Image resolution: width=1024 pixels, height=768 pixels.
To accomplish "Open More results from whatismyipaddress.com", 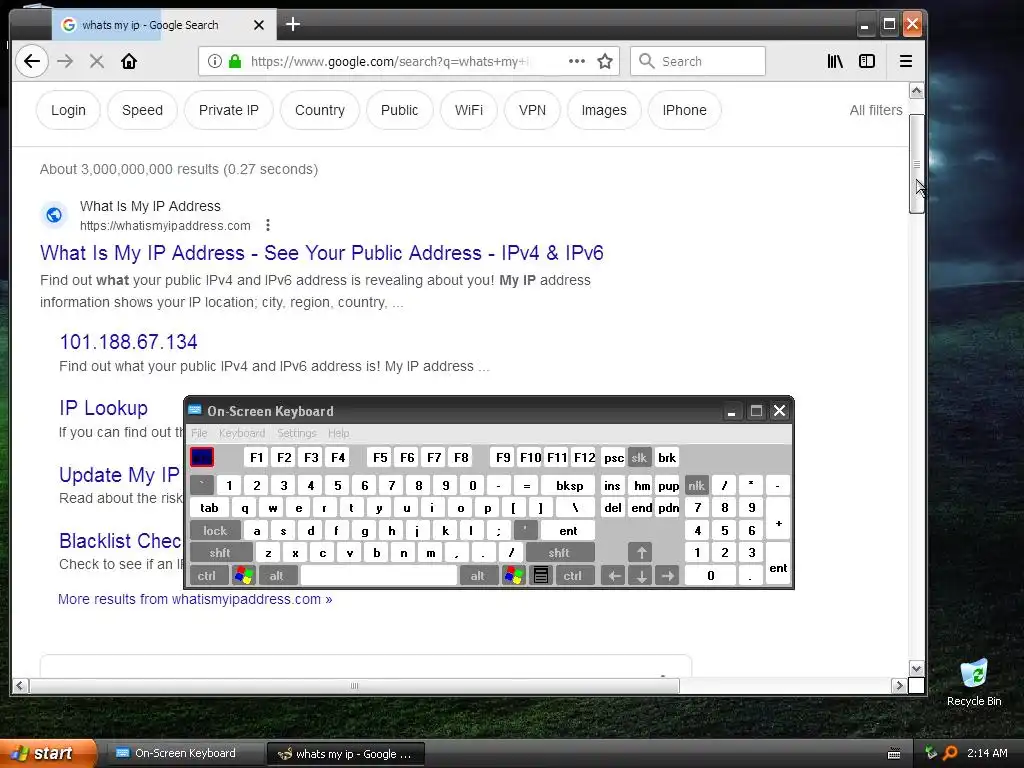I will pyautogui.click(x=195, y=599).
